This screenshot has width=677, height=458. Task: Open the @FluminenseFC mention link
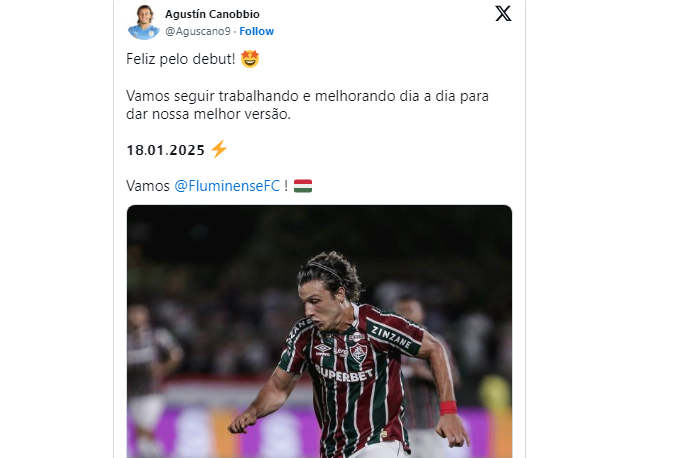point(227,186)
